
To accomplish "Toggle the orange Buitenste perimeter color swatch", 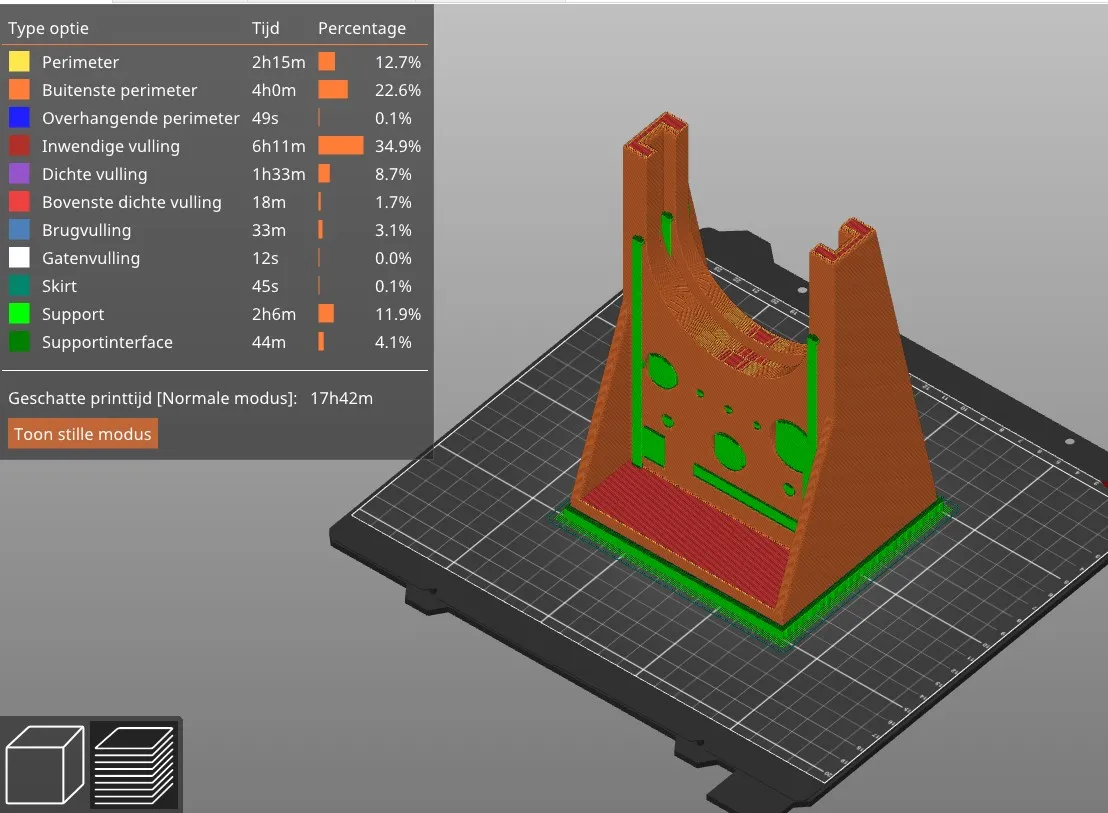I will (x=19, y=90).
